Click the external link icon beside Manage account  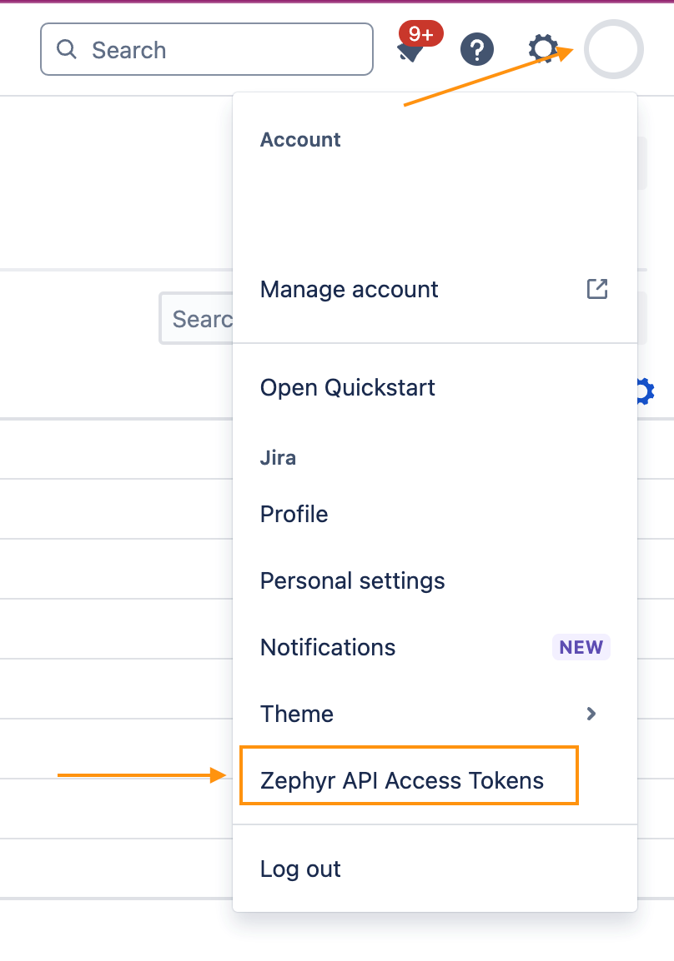596,289
